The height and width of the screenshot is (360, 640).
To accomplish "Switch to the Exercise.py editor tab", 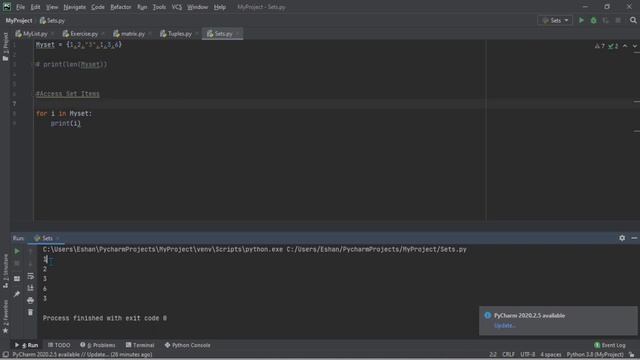I will pos(83,34).
